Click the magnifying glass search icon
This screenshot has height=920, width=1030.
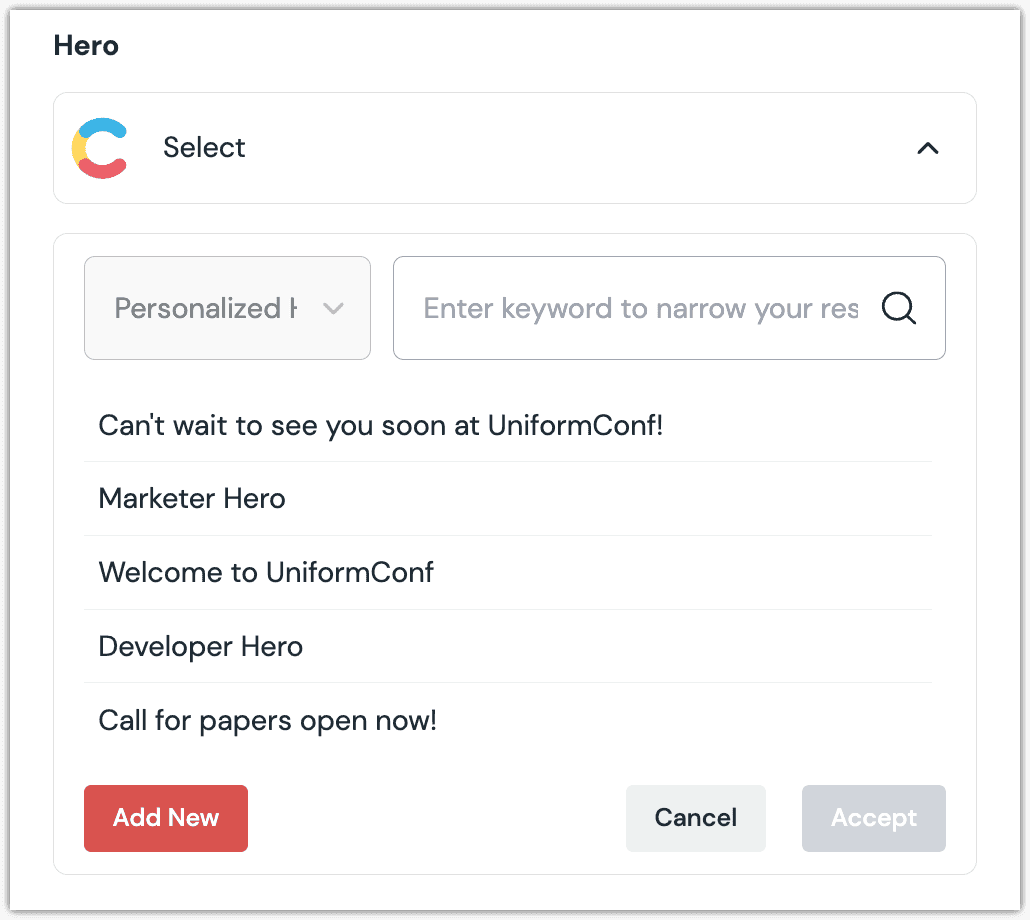[898, 308]
